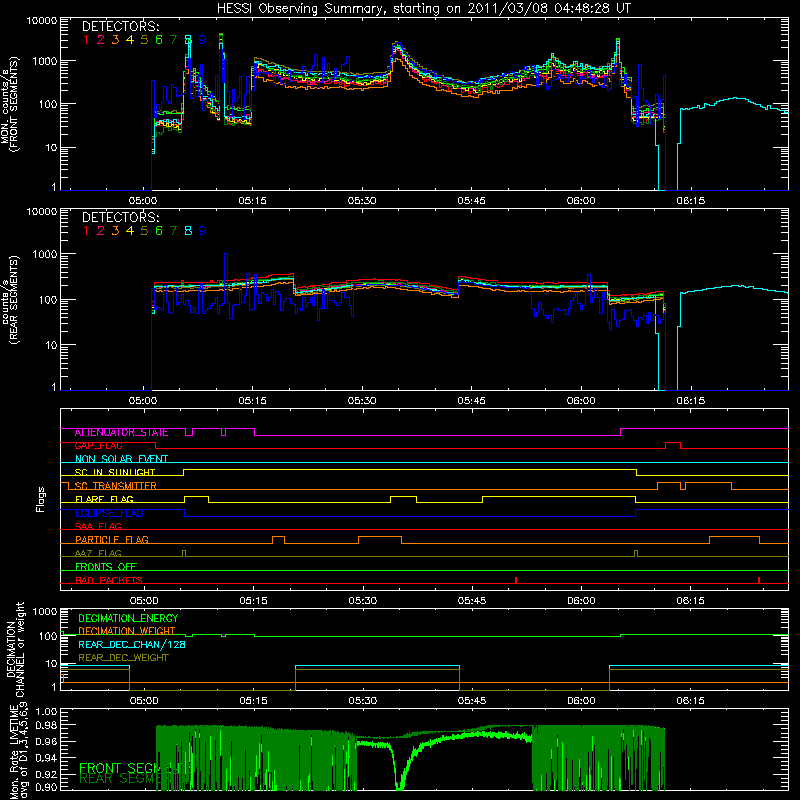Click the 1.00 tick label on livetime axis

pyautogui.click(x=47, y=711)
